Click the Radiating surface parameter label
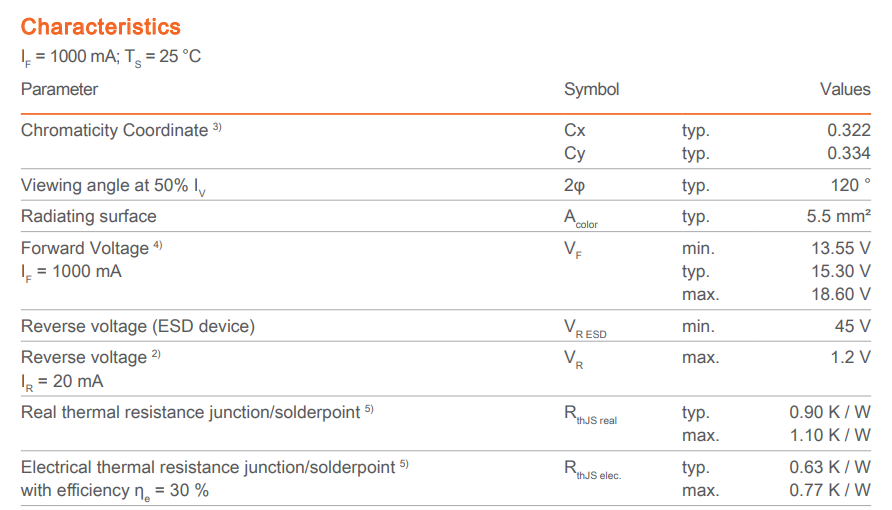This screenshot has height=510, width=892. (x=89, y=216)
